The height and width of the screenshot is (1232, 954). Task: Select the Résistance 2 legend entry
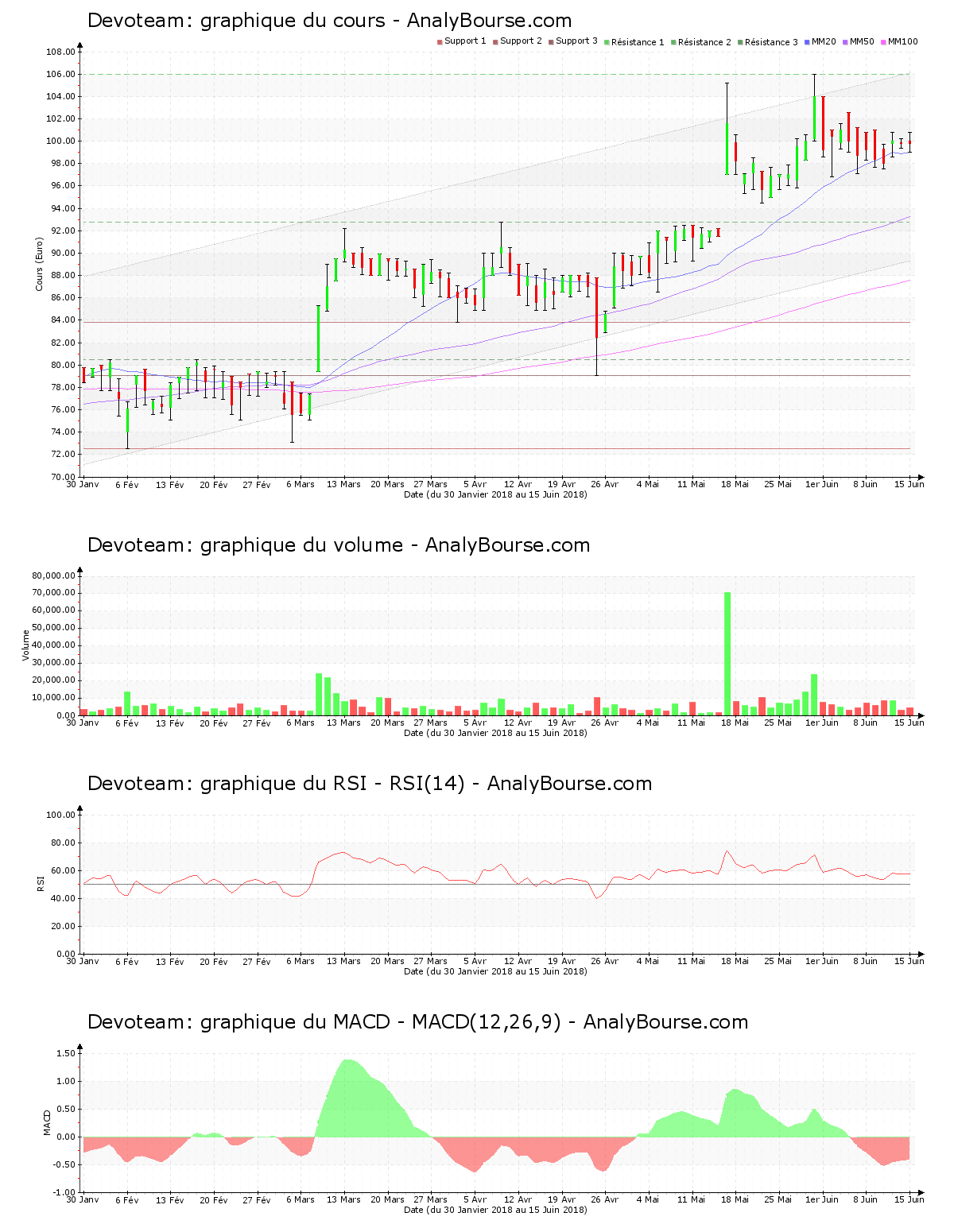pyautogui.click(x=701, y=42)
